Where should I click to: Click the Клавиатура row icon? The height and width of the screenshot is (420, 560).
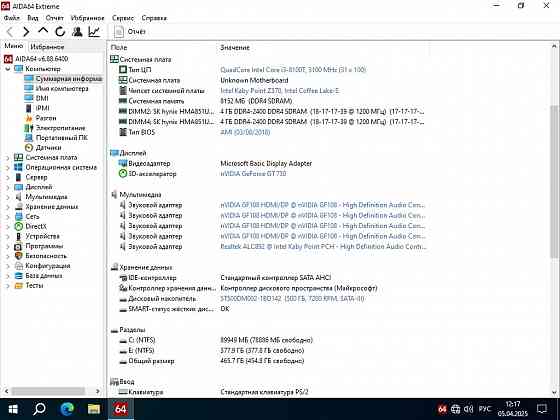pyautogui.click(x=123, y=392)
